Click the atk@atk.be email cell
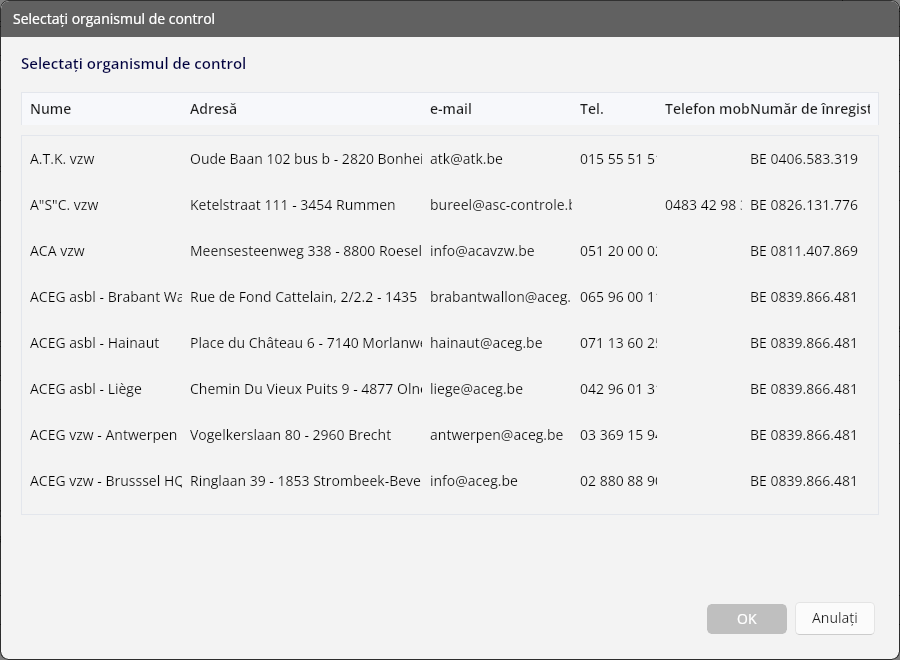Viewport: 900px width, 660px height. (466, 159)
